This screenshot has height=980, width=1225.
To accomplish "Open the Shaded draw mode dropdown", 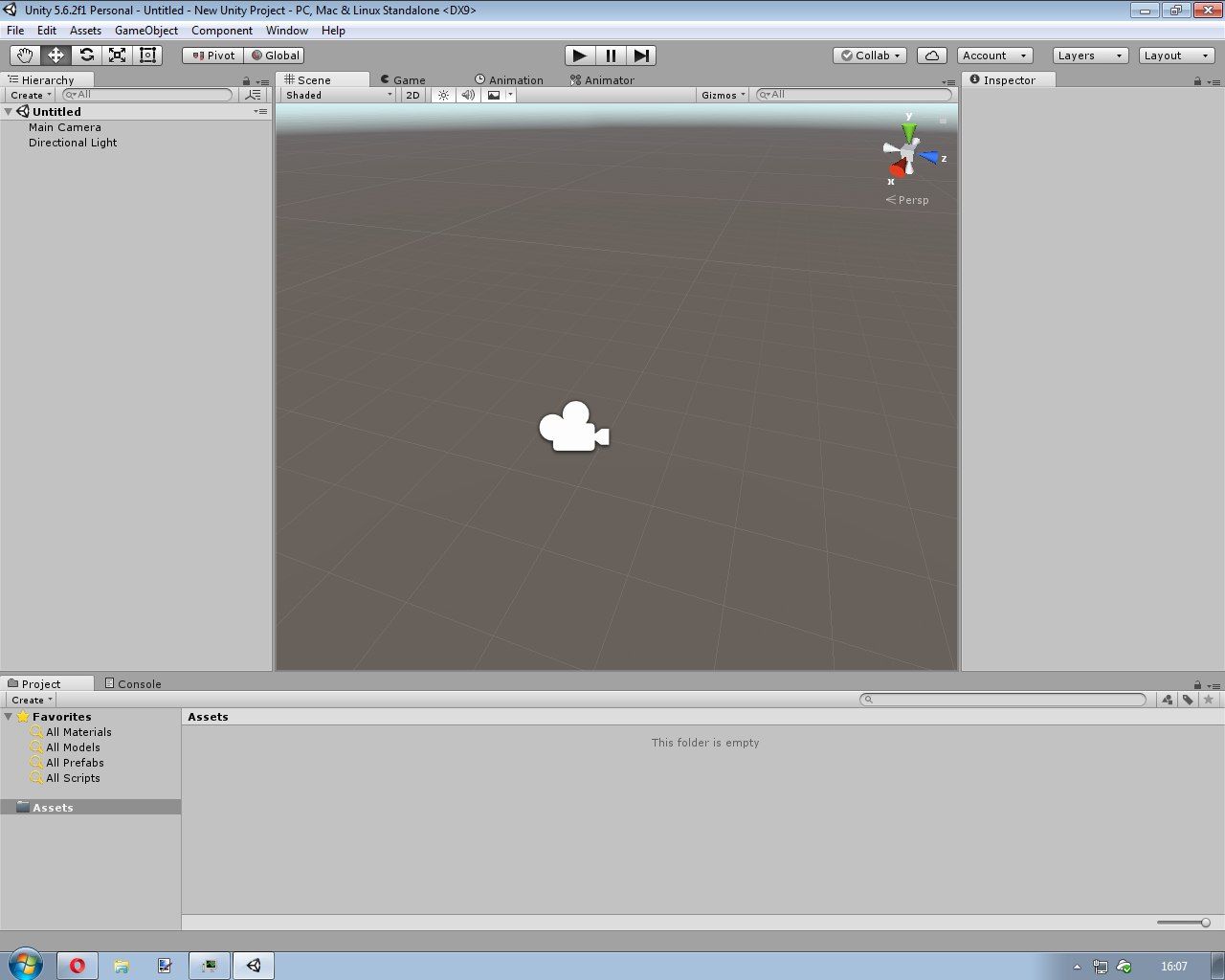I will pos(338,95).
